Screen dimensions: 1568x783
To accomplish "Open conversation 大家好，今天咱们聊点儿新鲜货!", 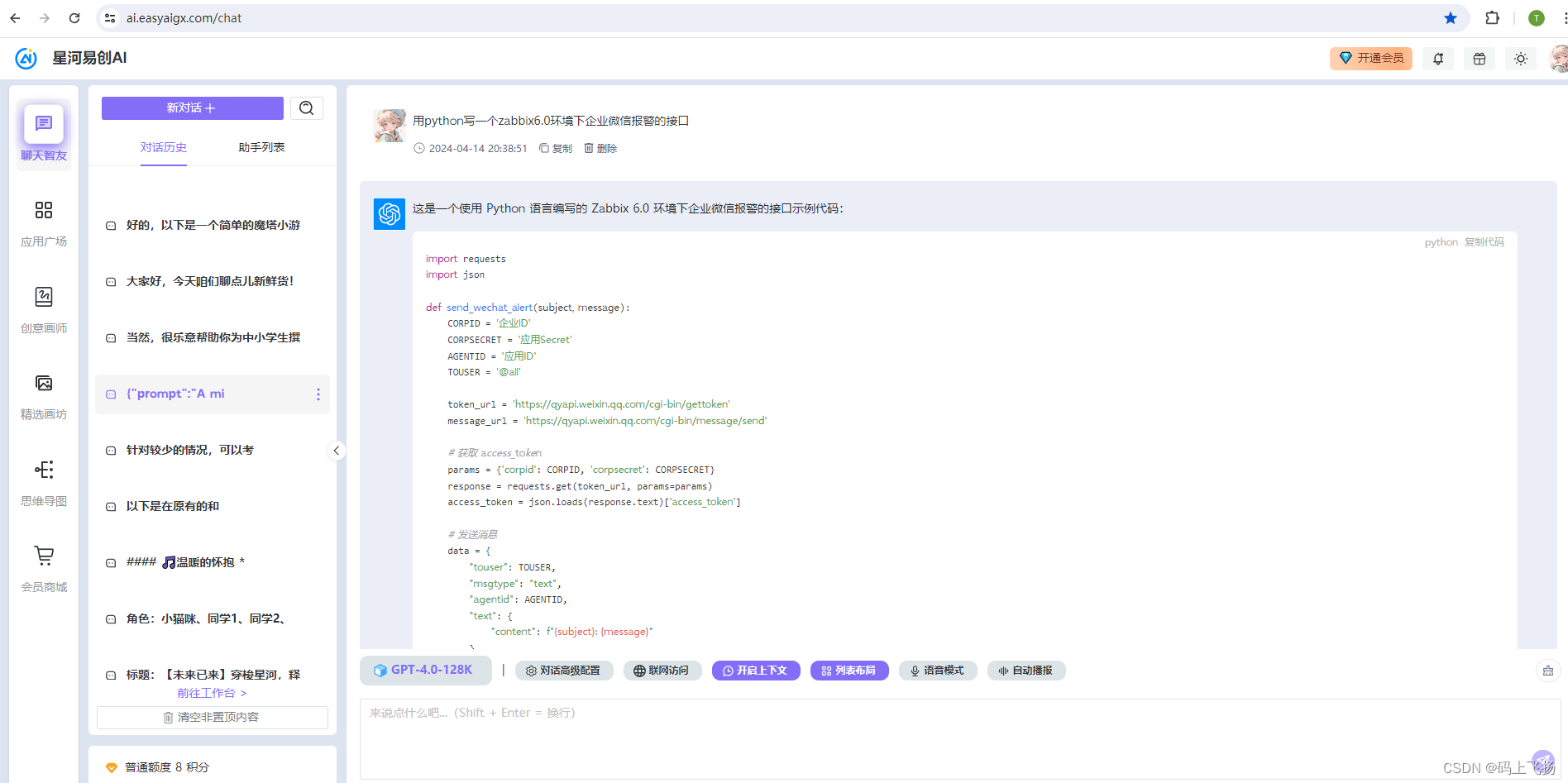I will (213, 282).
